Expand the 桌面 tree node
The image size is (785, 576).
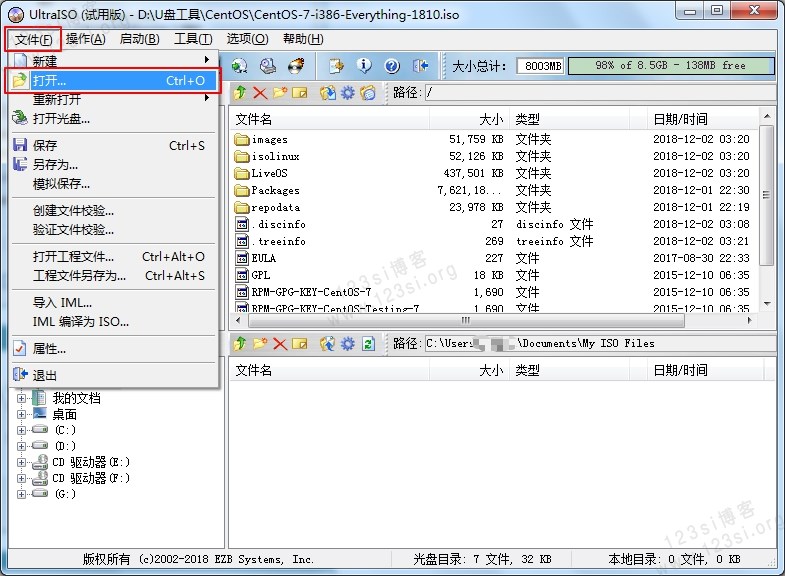[21, 414]
